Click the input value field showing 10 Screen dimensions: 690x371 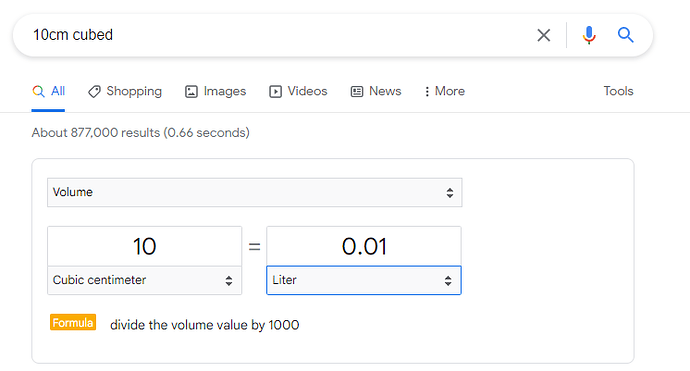point(144,246)
